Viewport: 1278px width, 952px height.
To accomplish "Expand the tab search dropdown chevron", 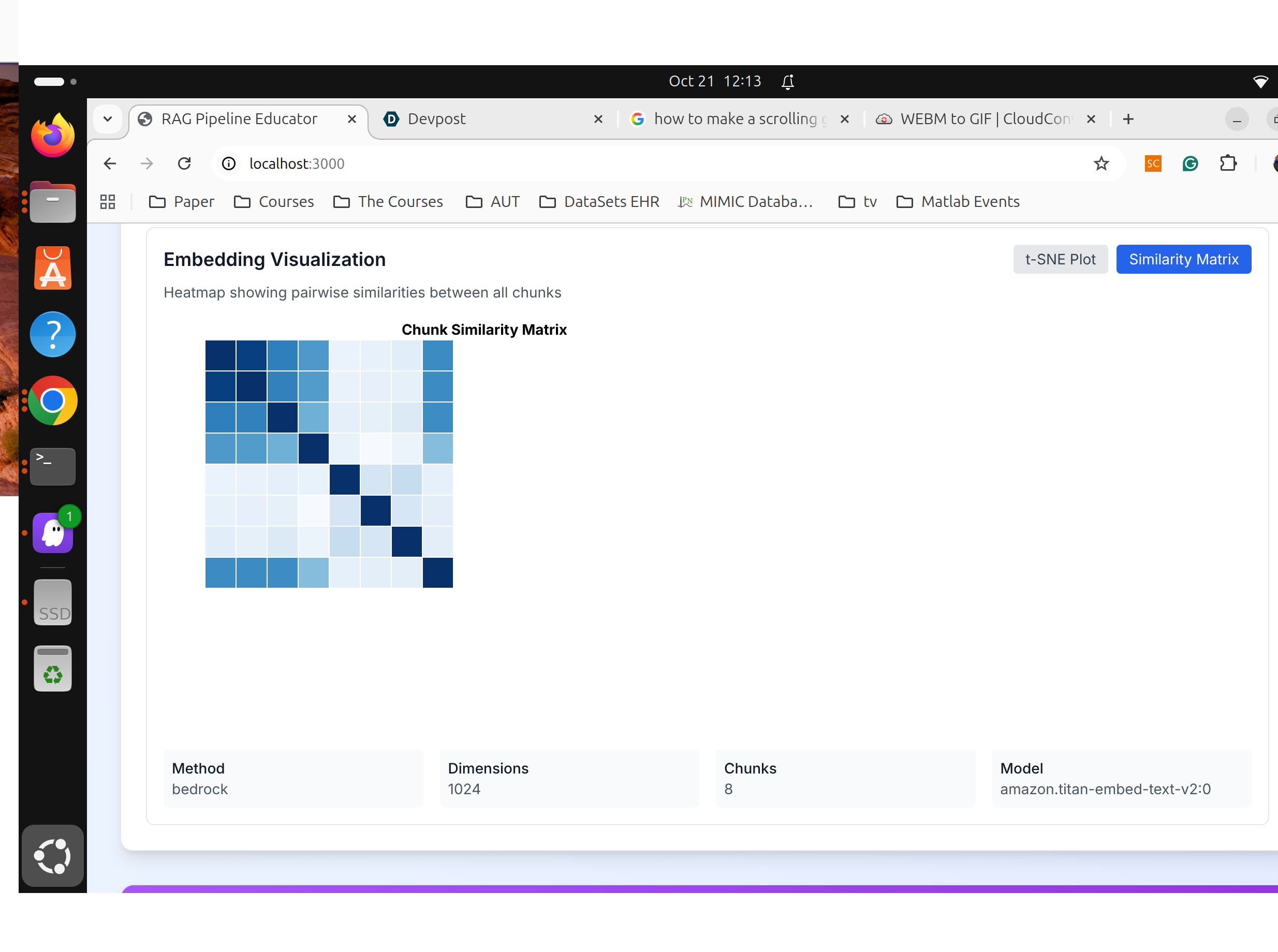I will (108, 120).
